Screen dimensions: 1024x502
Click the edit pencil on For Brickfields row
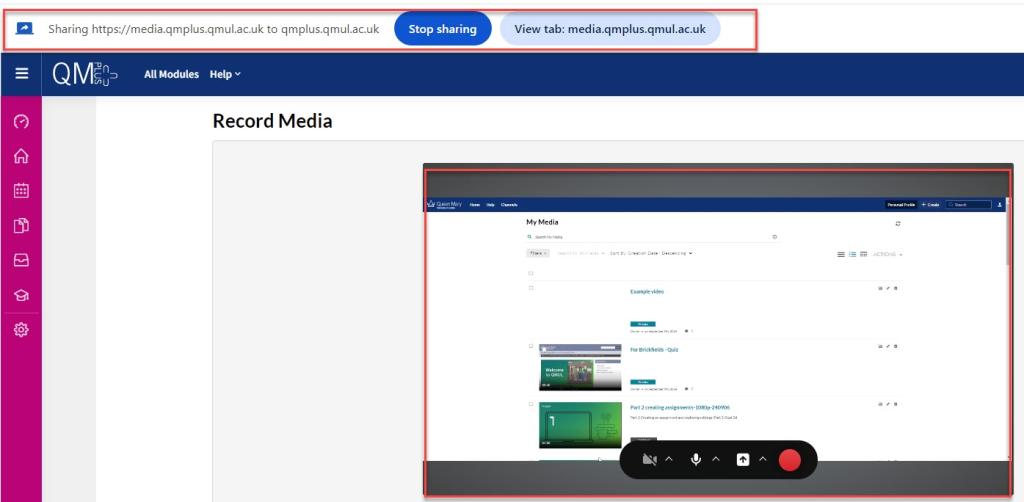point(888,346)
